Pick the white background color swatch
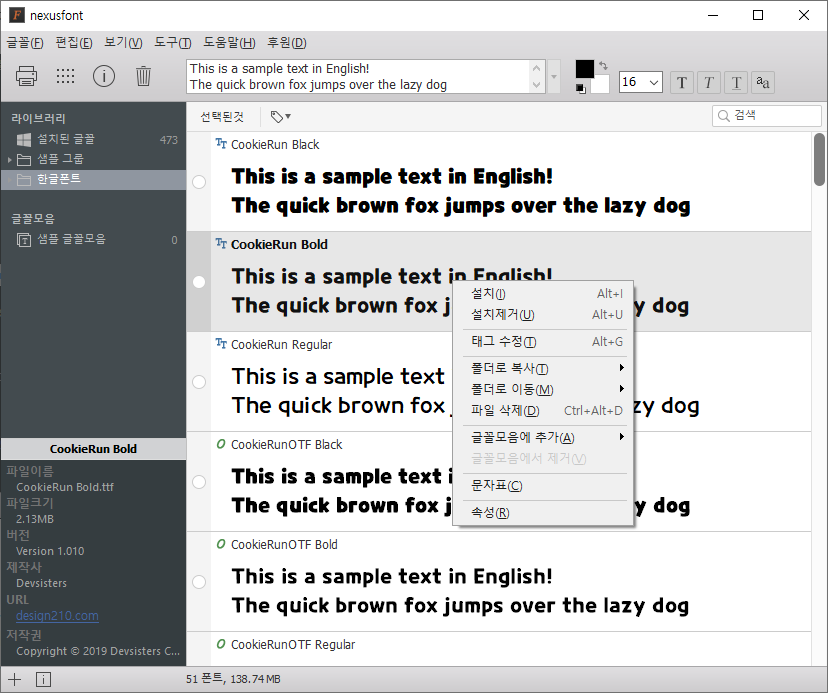 [x=600, y=85]
